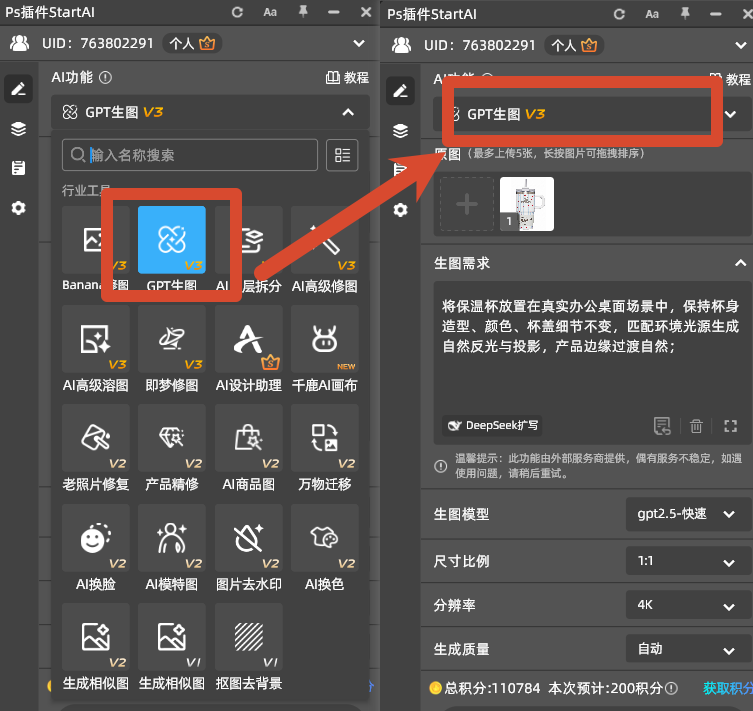
Task: Add an image with the plus upload box
Action: point(467,204)
